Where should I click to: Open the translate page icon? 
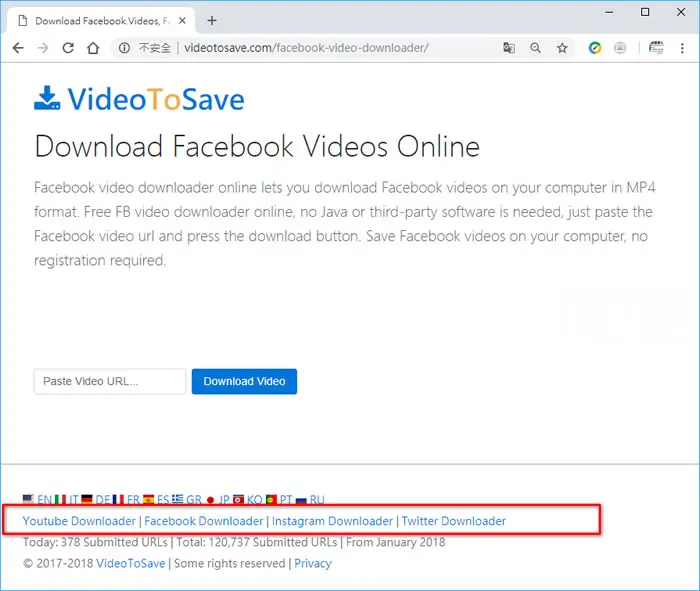509,48
